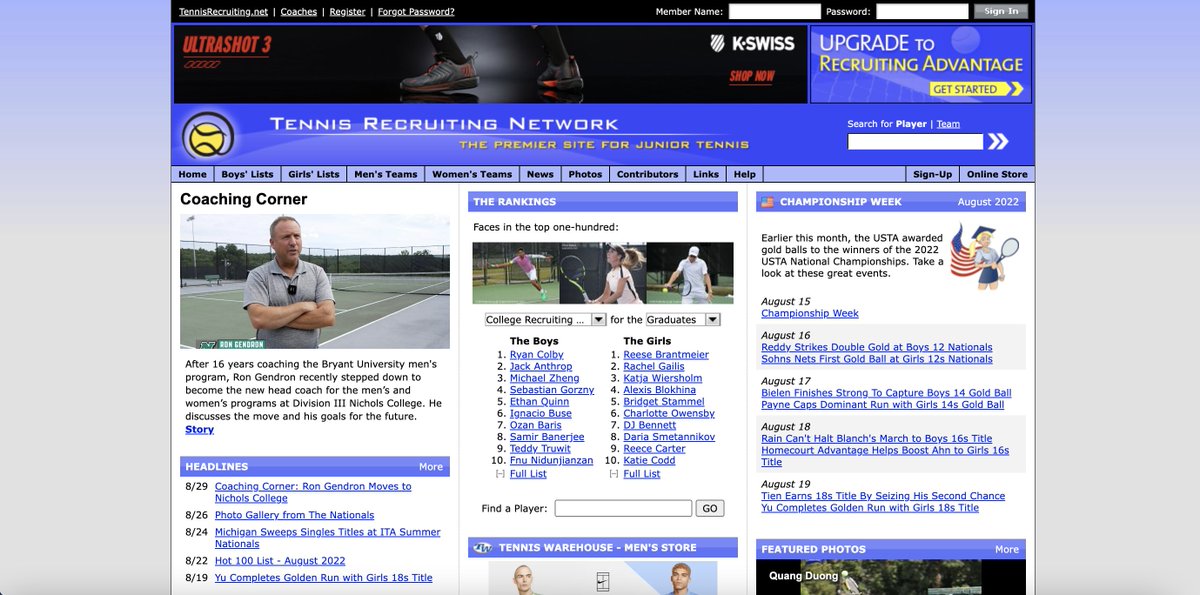Click the Sign In button
Image resolution: width=1200 pixels, height=595 pixels.
click(x=1000, y=12)
